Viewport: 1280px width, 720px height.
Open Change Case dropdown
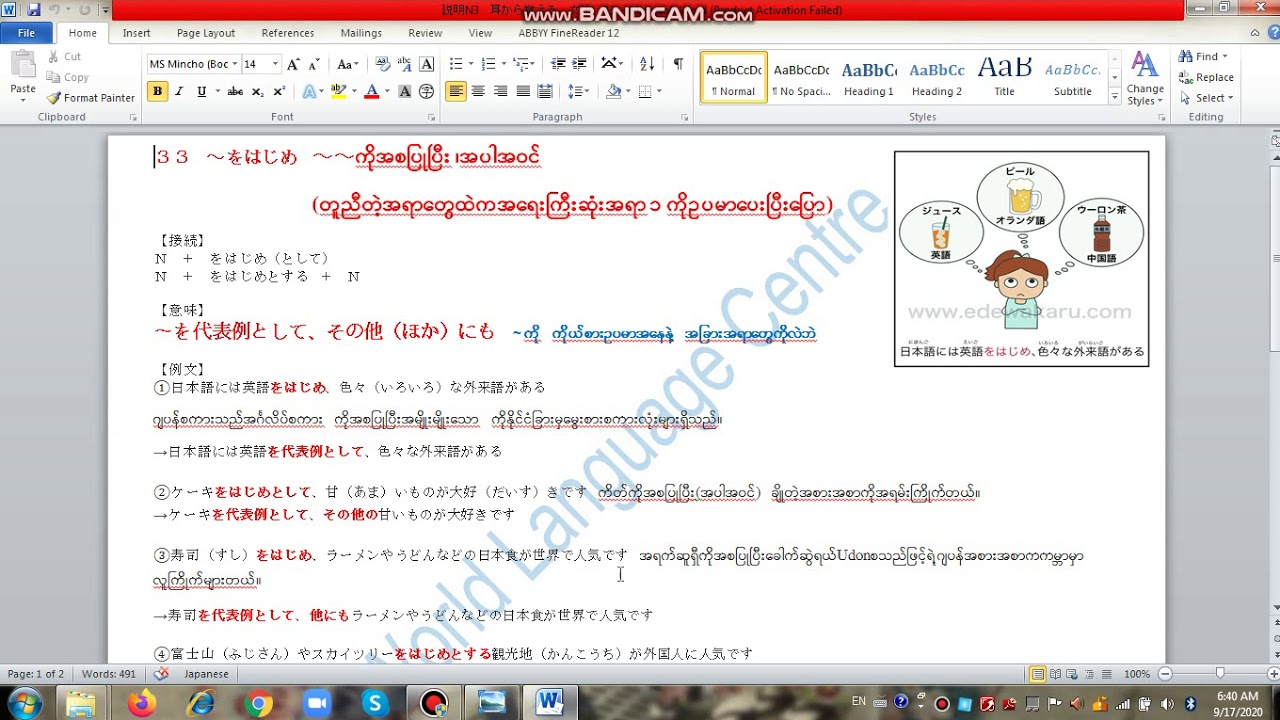(347, 64)
